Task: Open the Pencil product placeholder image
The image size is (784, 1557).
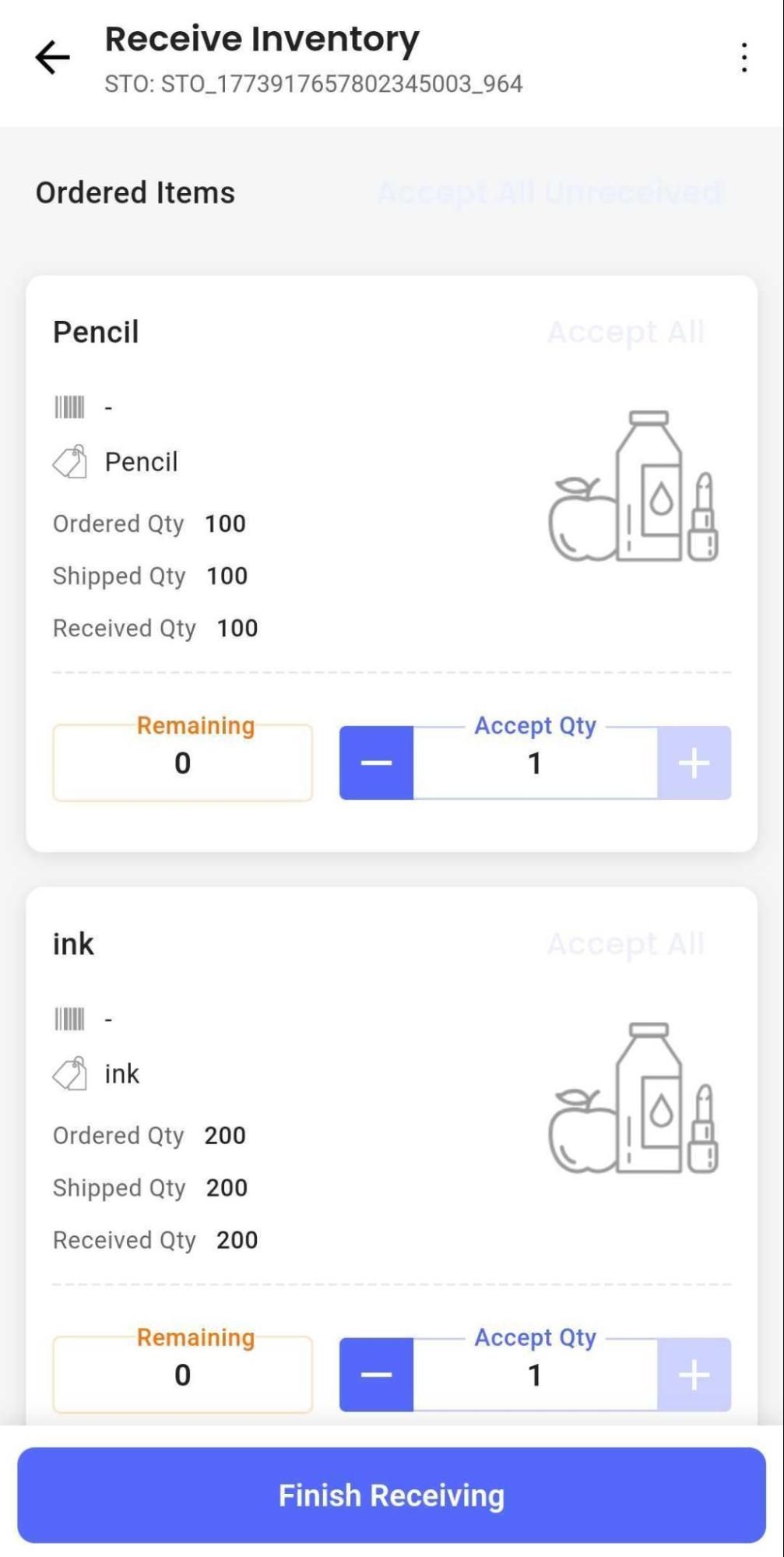Action: click(633, 486)
